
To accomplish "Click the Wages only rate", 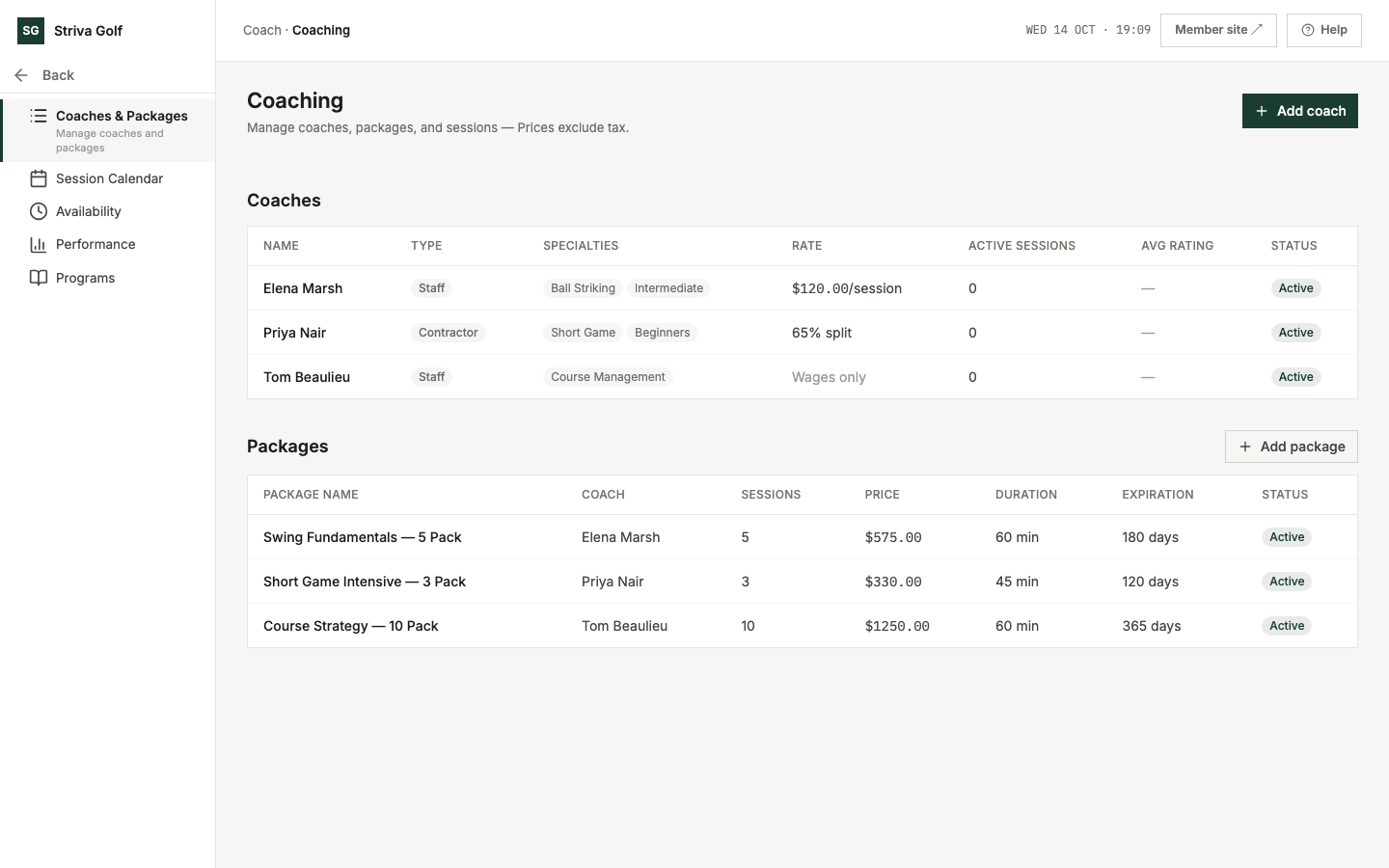I will click(x=829, y=377).
